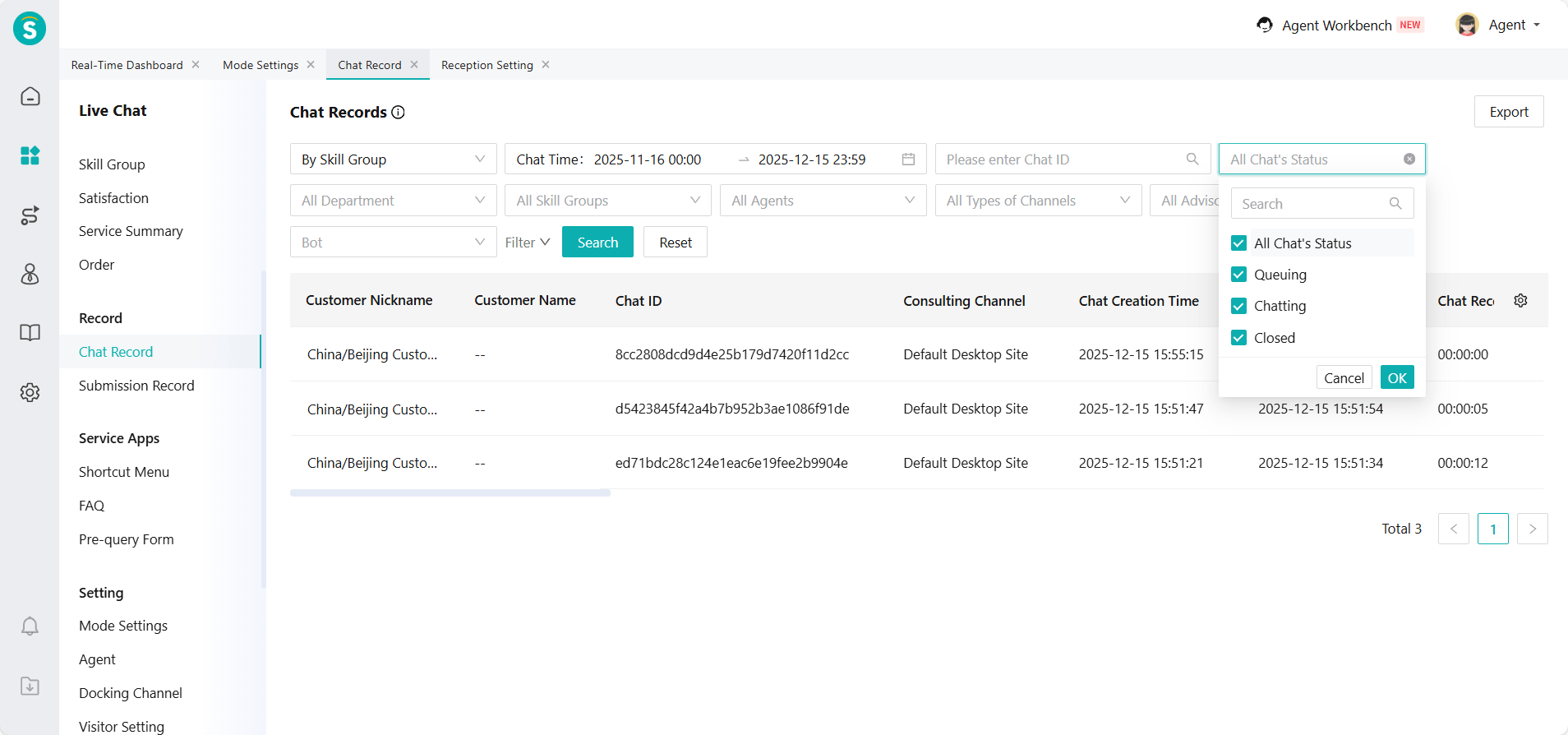Image resolution: width=1568 pixels, height=735 pixels.
Task: Click the table column settings gear
Action: coord(1520,301)
